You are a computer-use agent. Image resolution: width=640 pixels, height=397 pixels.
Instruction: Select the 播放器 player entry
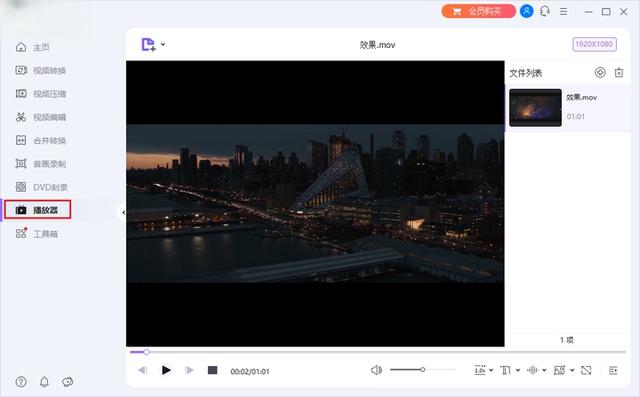[38, 210]
